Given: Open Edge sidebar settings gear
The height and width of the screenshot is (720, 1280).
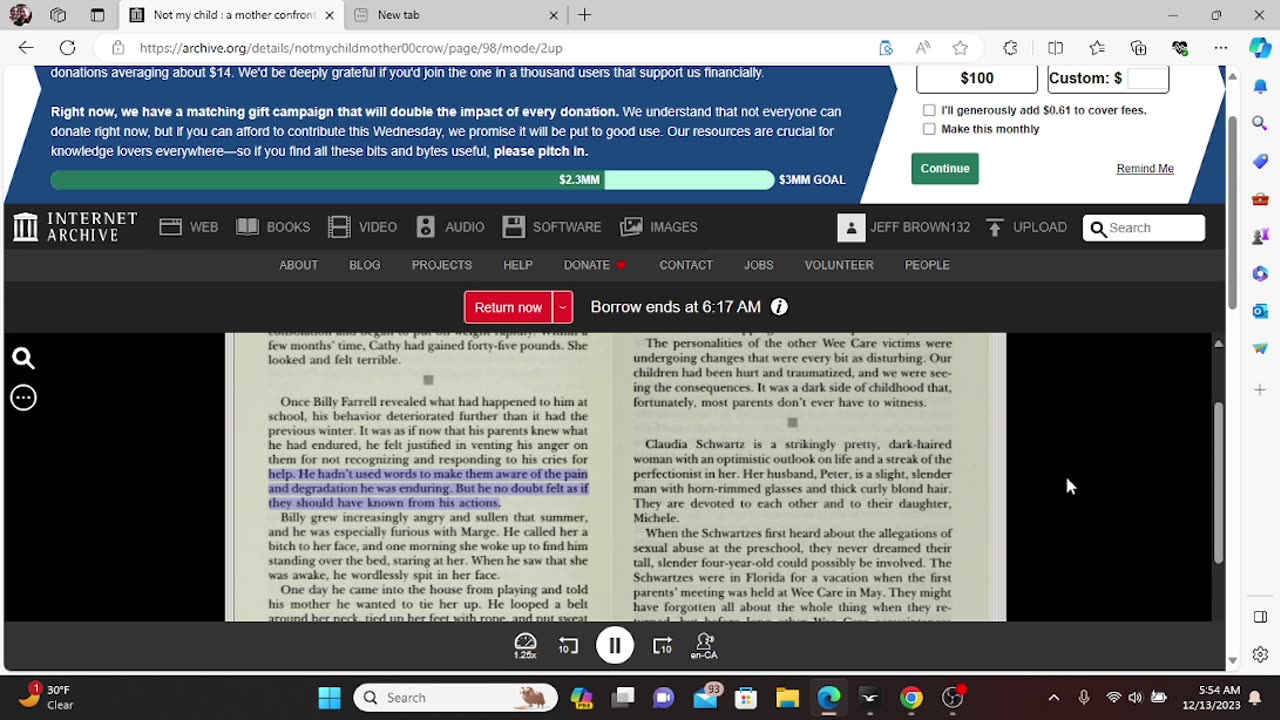Looking at the screenshot, I should click(x=1260, y=655).
